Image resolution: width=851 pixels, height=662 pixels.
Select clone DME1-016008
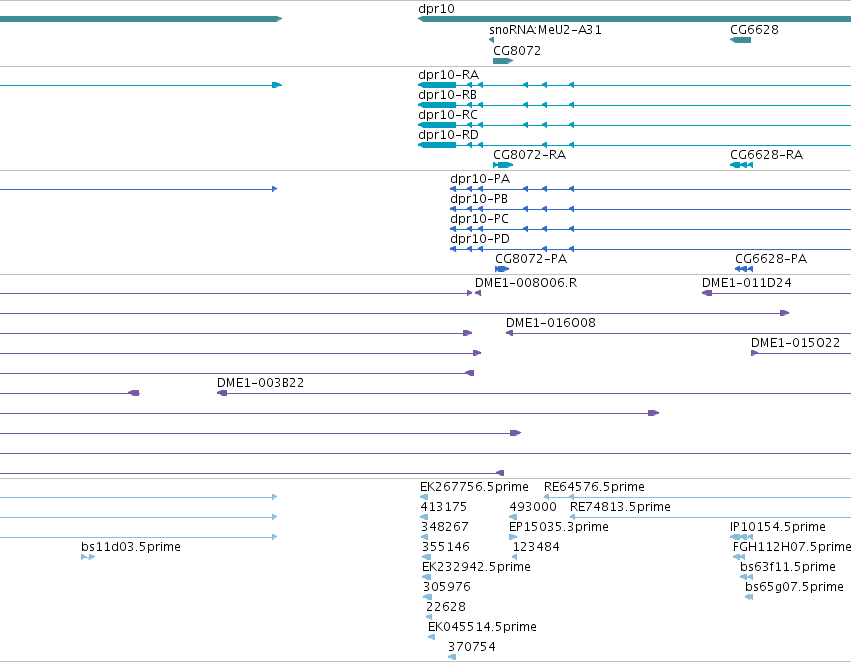(x=550, y=323)
